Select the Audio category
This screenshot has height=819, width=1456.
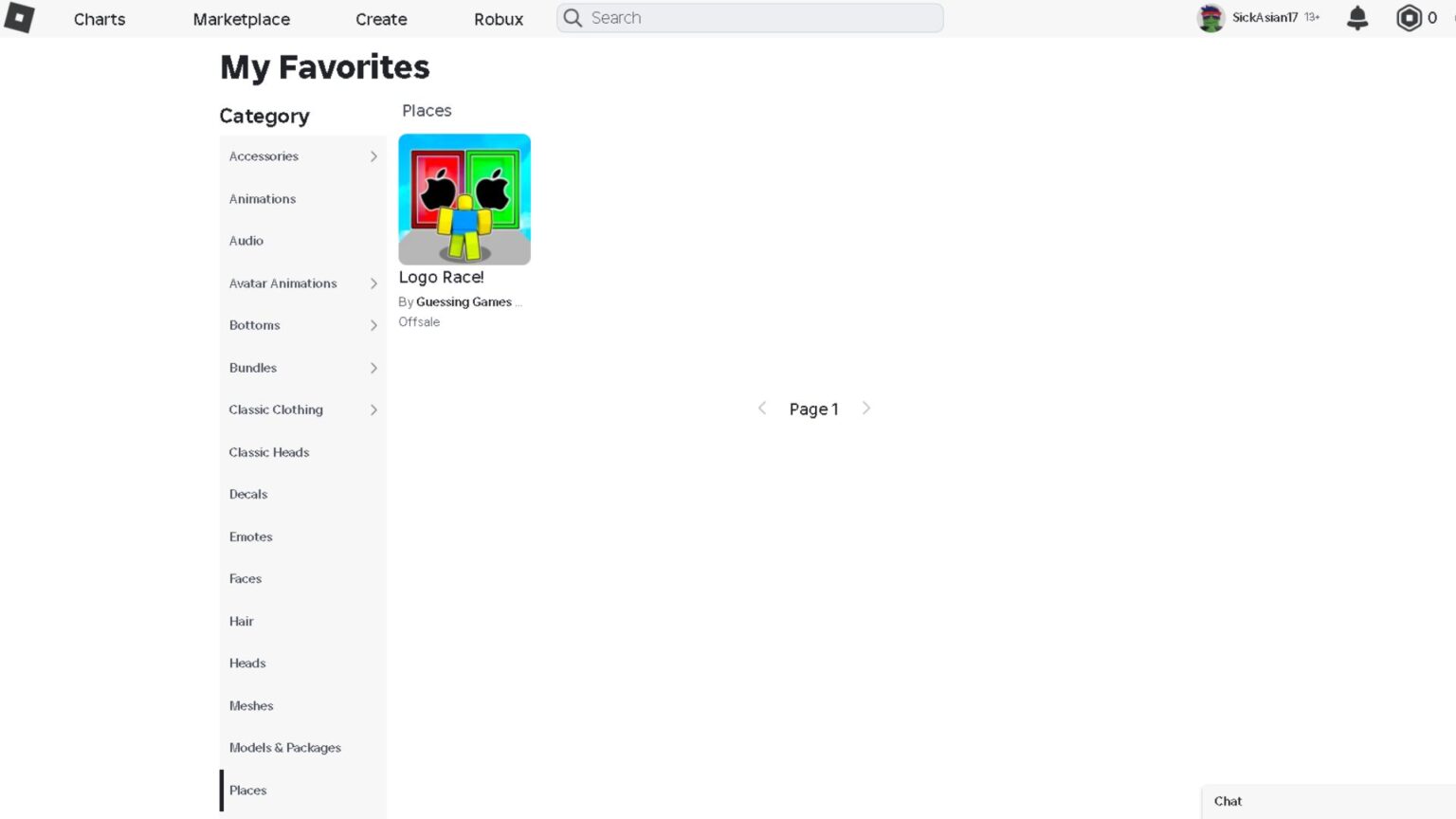pyautogui.click(x=246, y=240)
